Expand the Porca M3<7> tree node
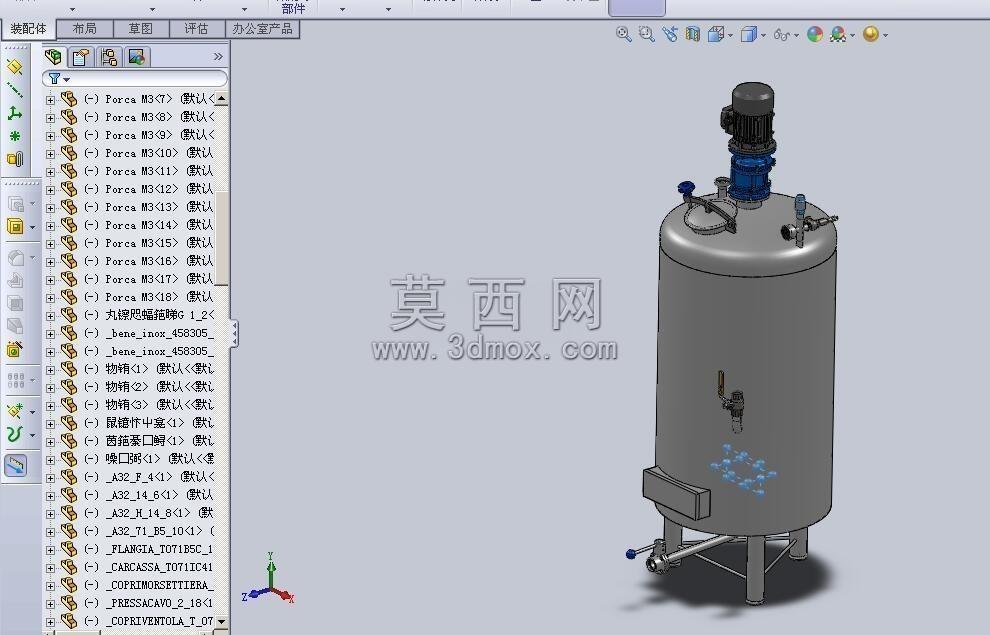990x635 pixels. coord(51,100)
